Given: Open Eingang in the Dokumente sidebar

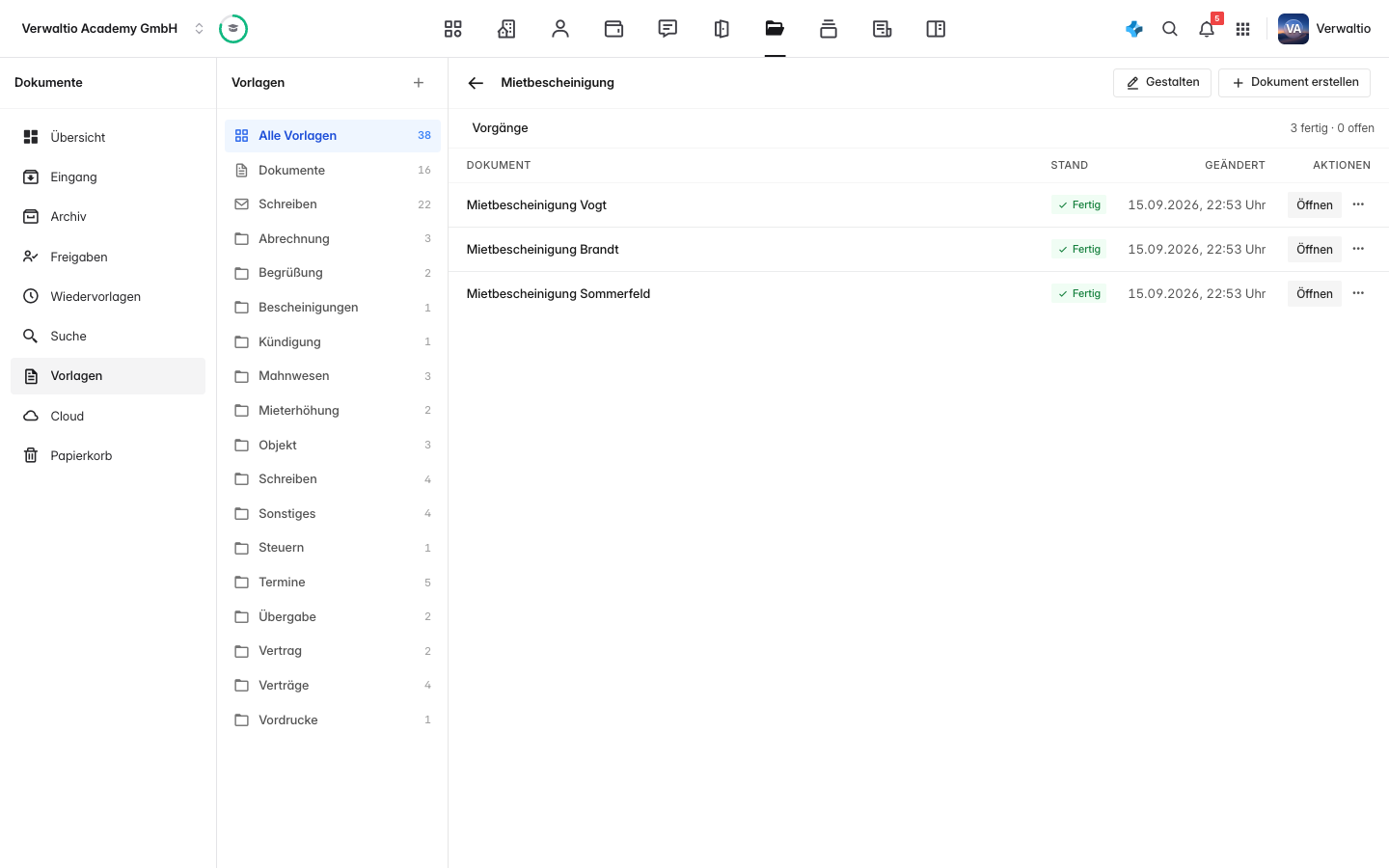Looking at the screenshot, I should (x=108, y=177).
